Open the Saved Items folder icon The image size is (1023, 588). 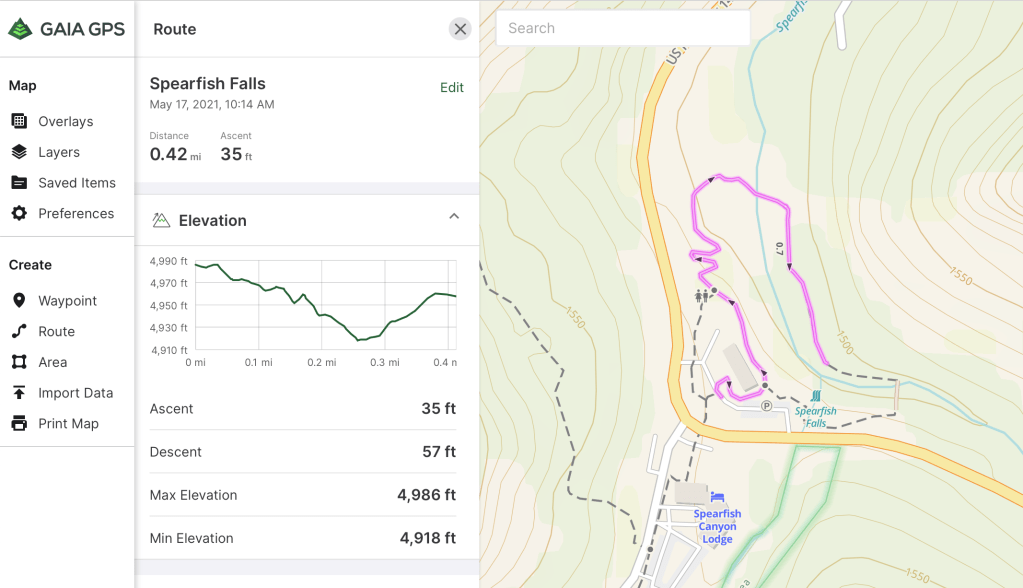[x=19, y=183]
